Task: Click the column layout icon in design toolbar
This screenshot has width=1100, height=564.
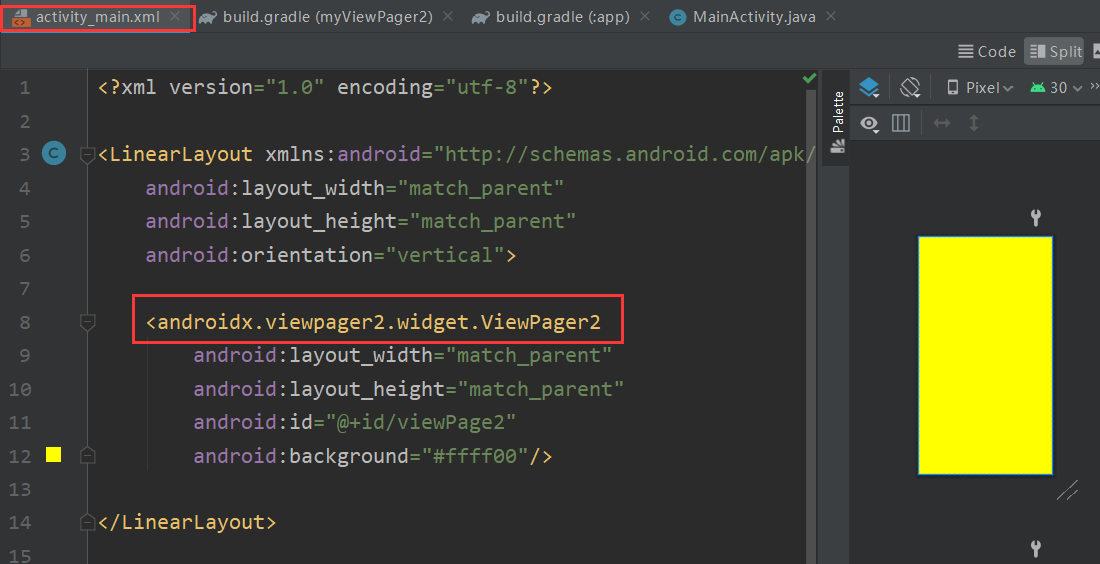Action: pos(901,123)
